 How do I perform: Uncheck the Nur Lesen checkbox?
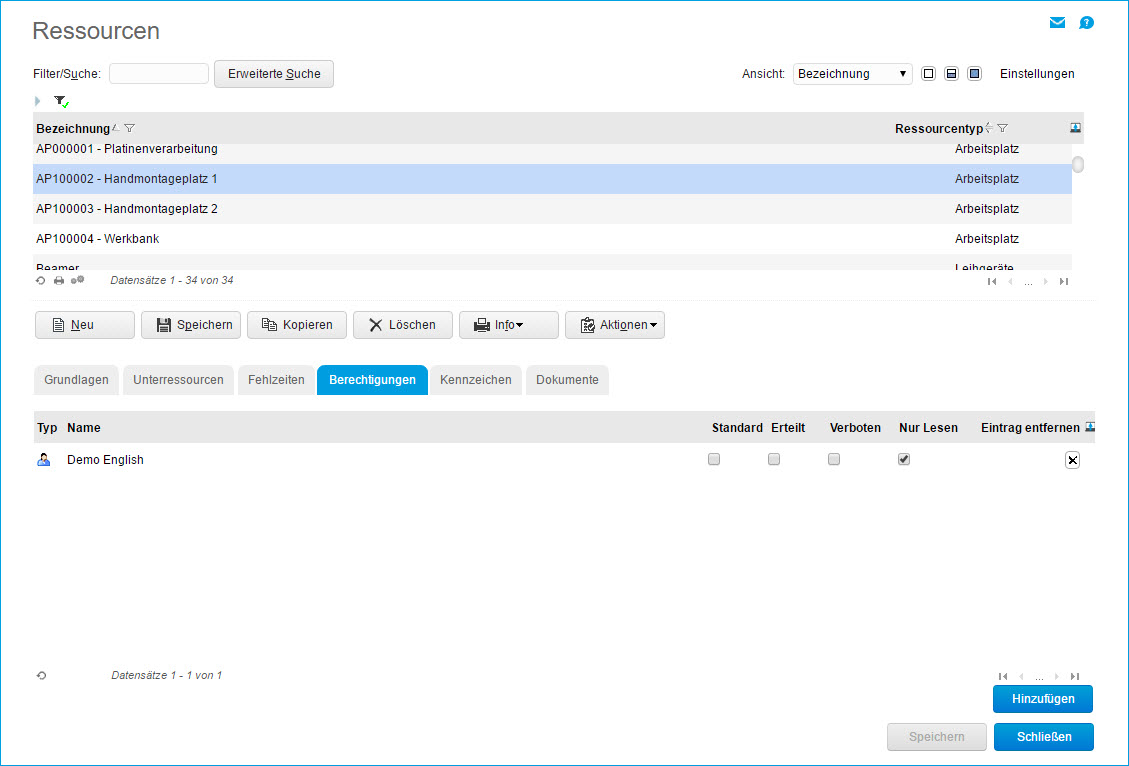904,460
